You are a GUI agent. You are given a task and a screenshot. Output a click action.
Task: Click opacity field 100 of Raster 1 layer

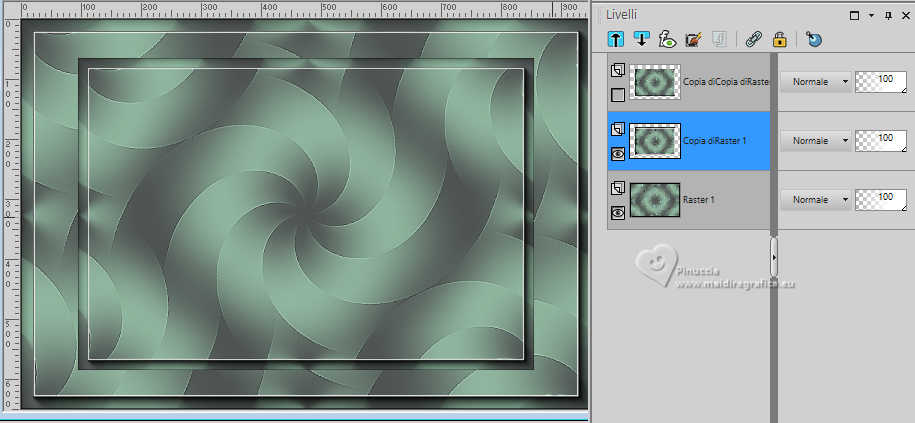[x=881, y=200]
